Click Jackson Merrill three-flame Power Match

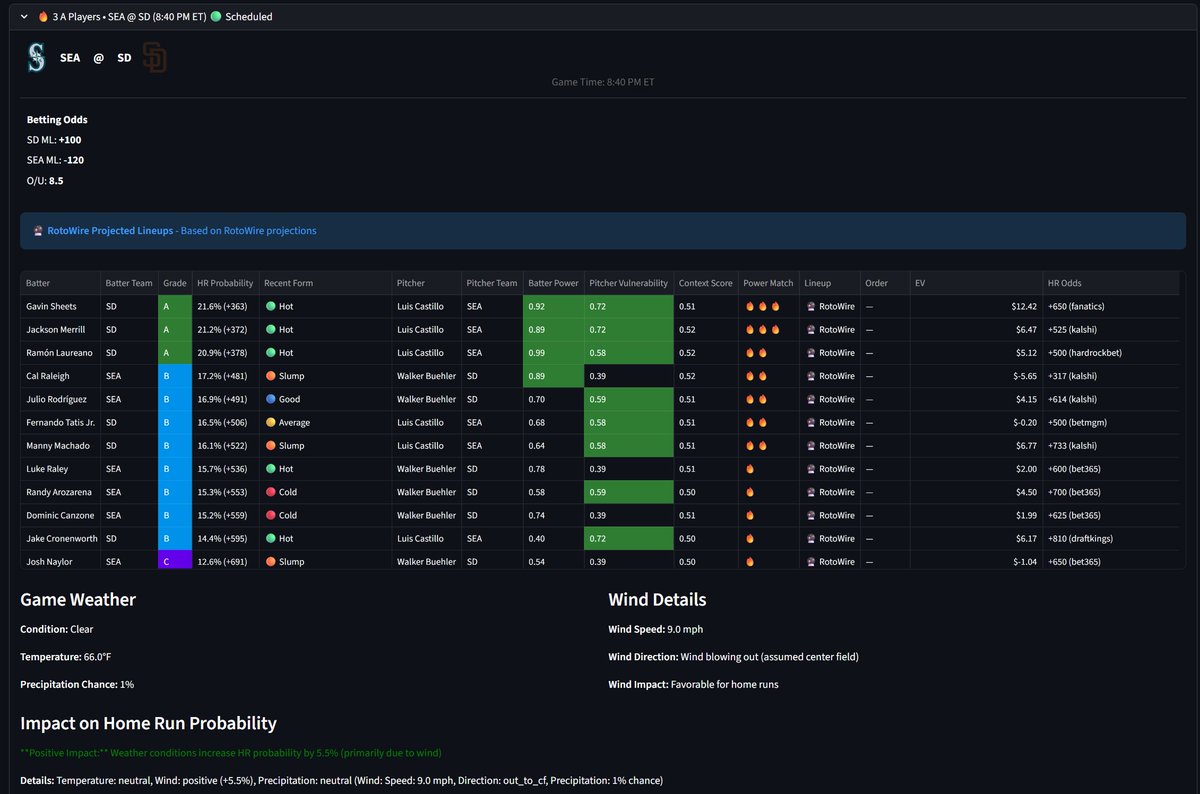click(762, 329)
